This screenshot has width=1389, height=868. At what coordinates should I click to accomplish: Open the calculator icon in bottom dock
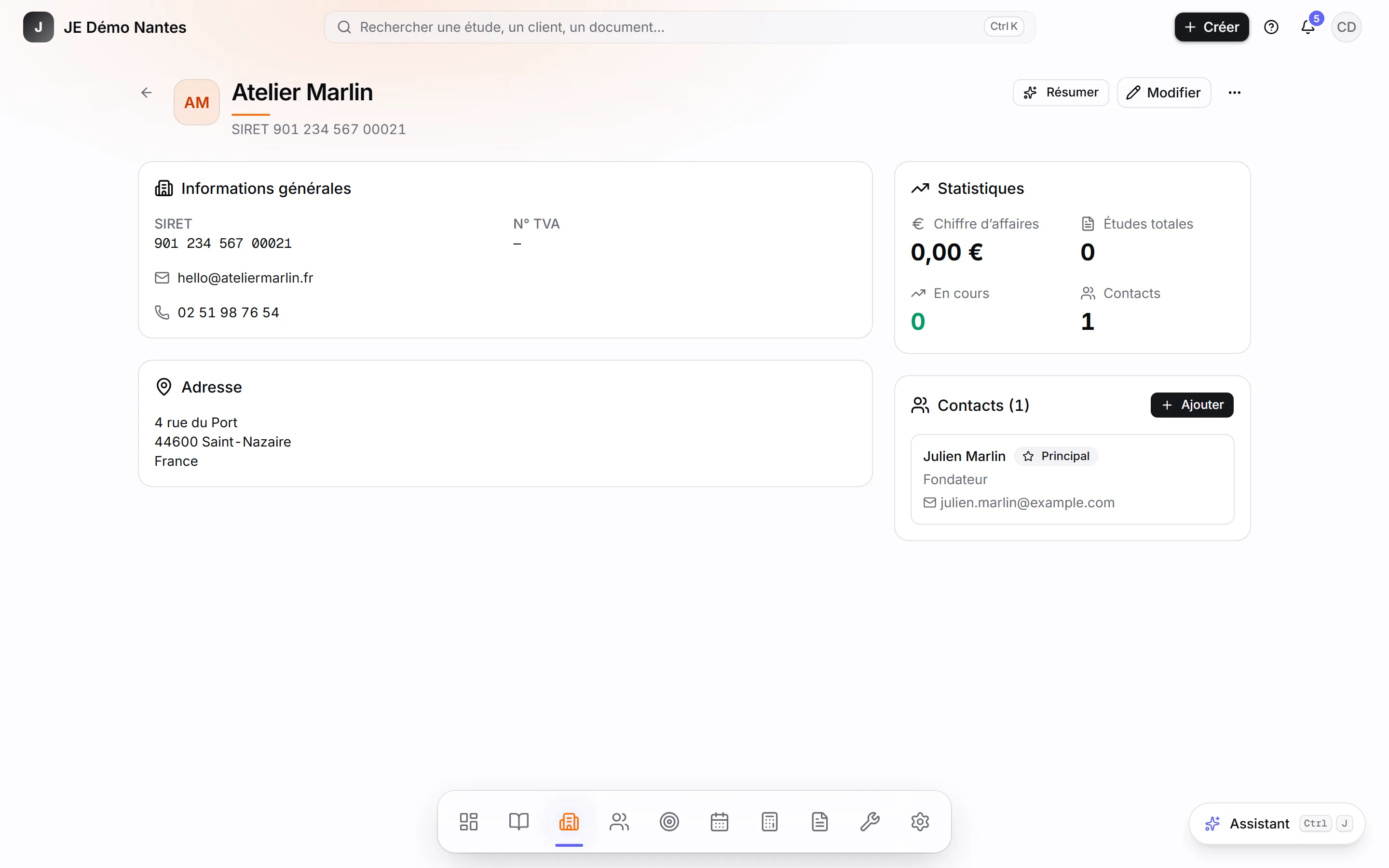[770, 822]
